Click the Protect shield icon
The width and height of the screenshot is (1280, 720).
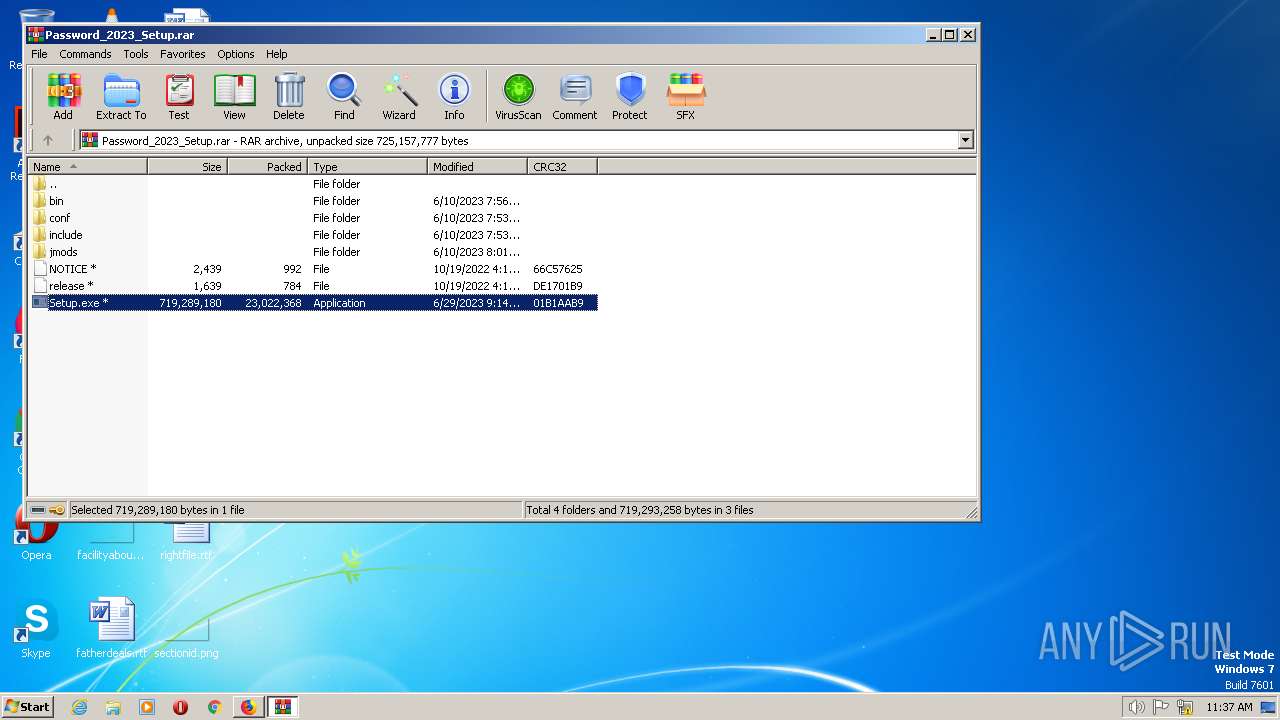(x=630, y=97)
